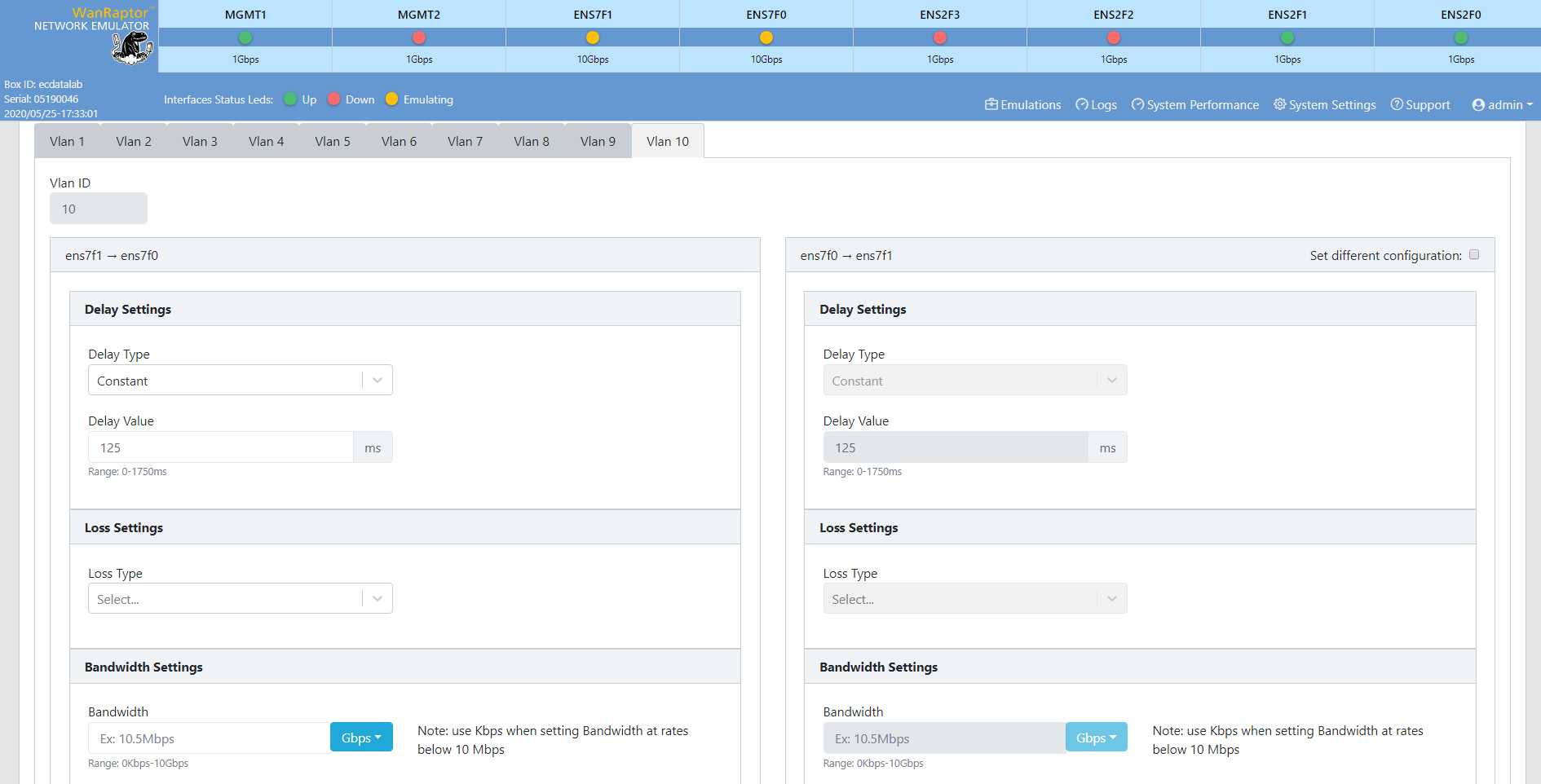Open the left Delay Type dropdown
Screen dimensions: 1541x784
[240, 381]
